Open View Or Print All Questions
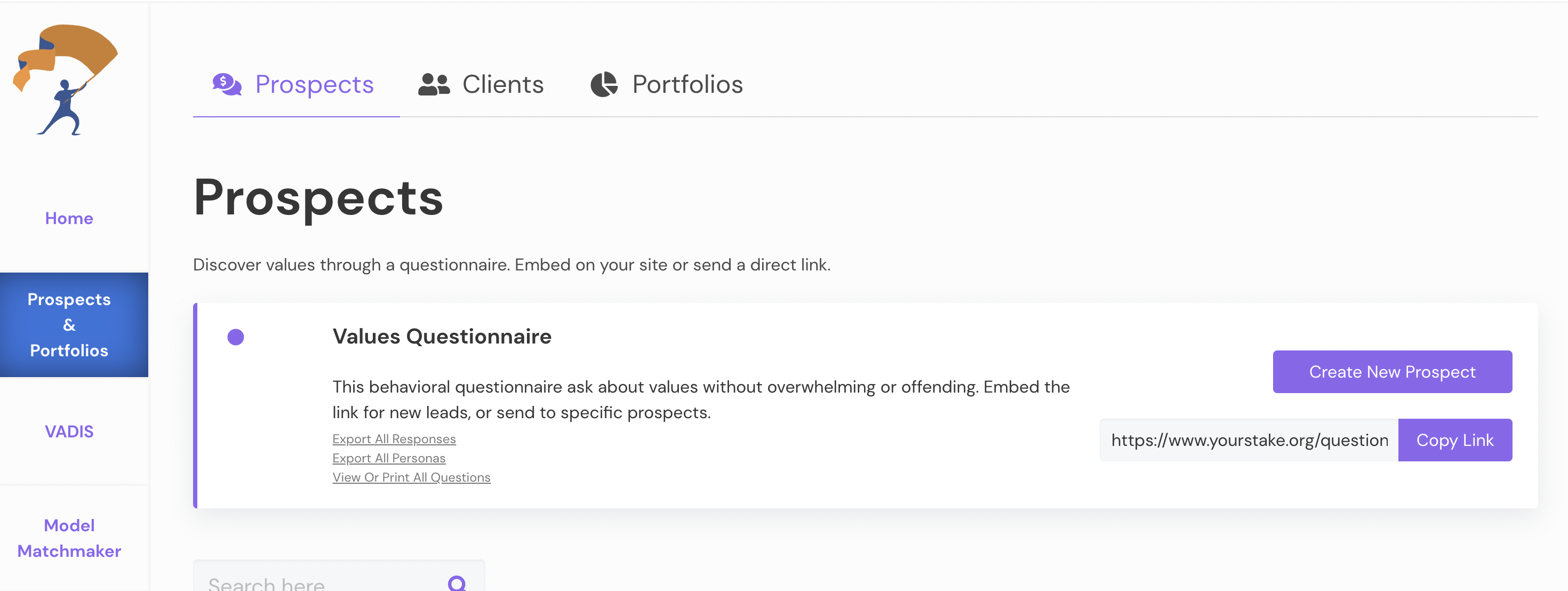 pyautogui.click(x=412, y=478)
